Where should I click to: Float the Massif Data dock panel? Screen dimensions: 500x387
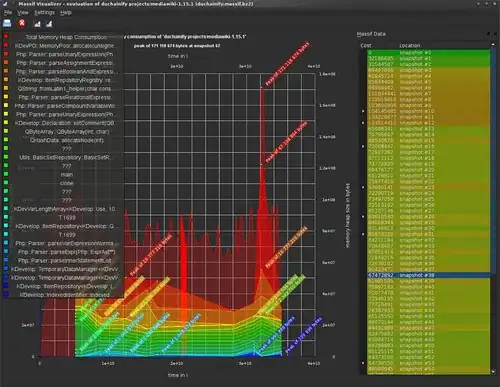coord(488,34)
